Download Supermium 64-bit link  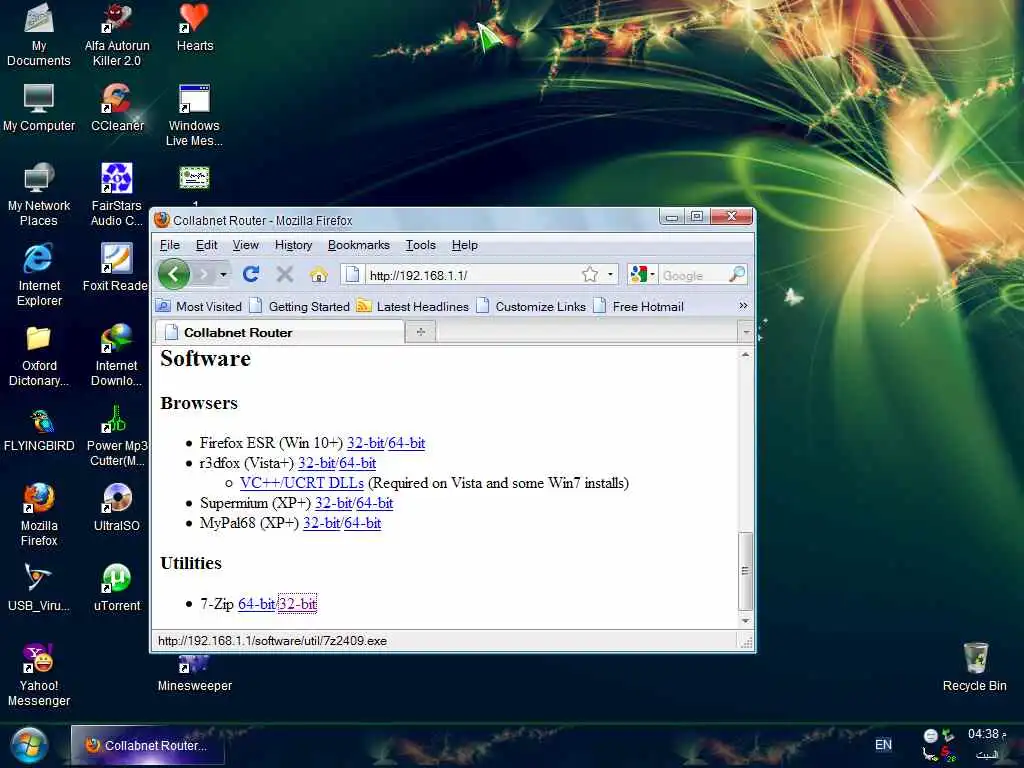click(x=375, y=503)
